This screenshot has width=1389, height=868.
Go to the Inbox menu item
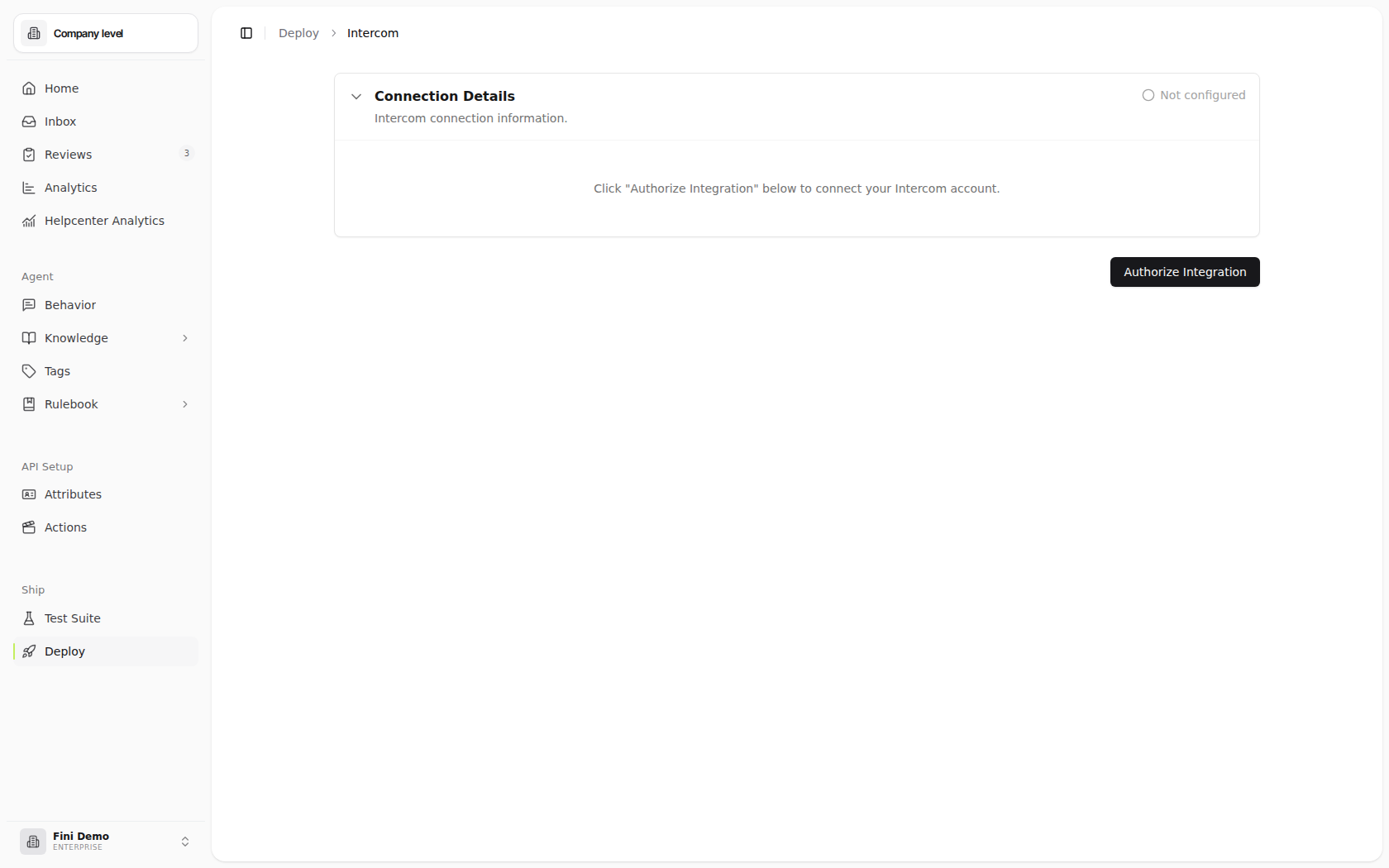106,122
